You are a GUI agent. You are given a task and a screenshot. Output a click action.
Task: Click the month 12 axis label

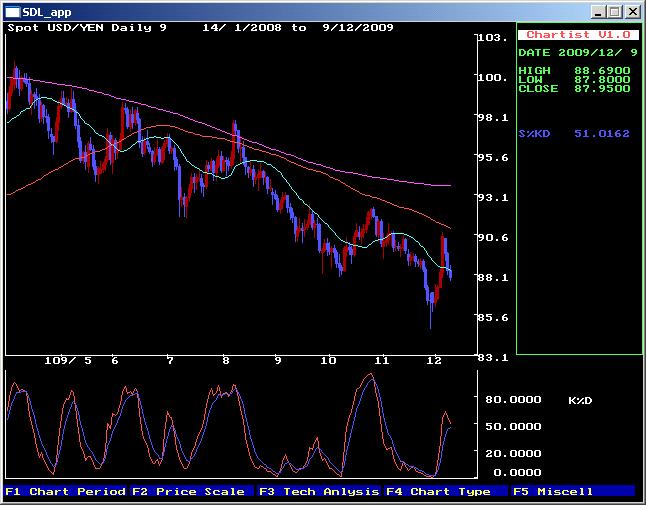click(x=434, y=361)
